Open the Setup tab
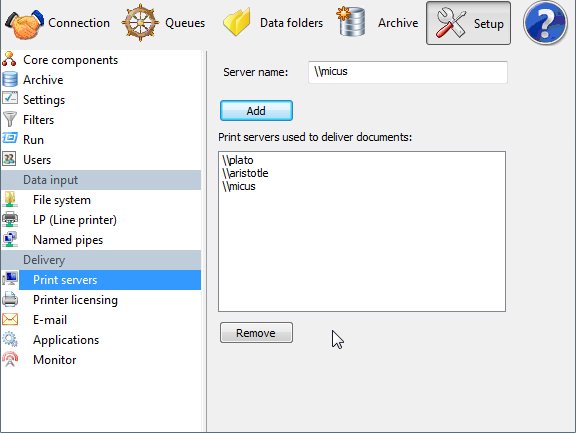This screenshot has height=433, width=576. [468, 23]
